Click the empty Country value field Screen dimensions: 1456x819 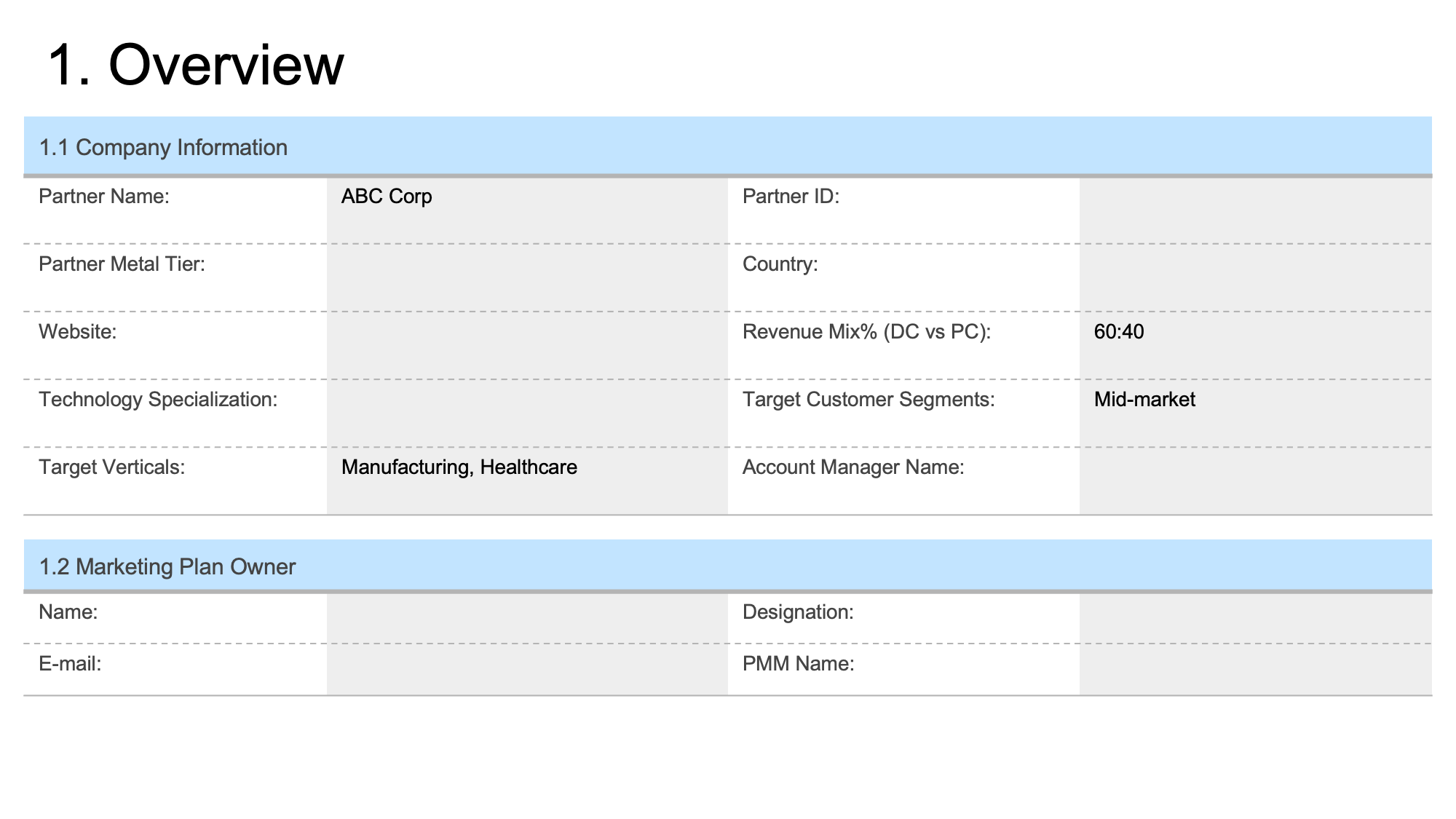point(1255,277)
